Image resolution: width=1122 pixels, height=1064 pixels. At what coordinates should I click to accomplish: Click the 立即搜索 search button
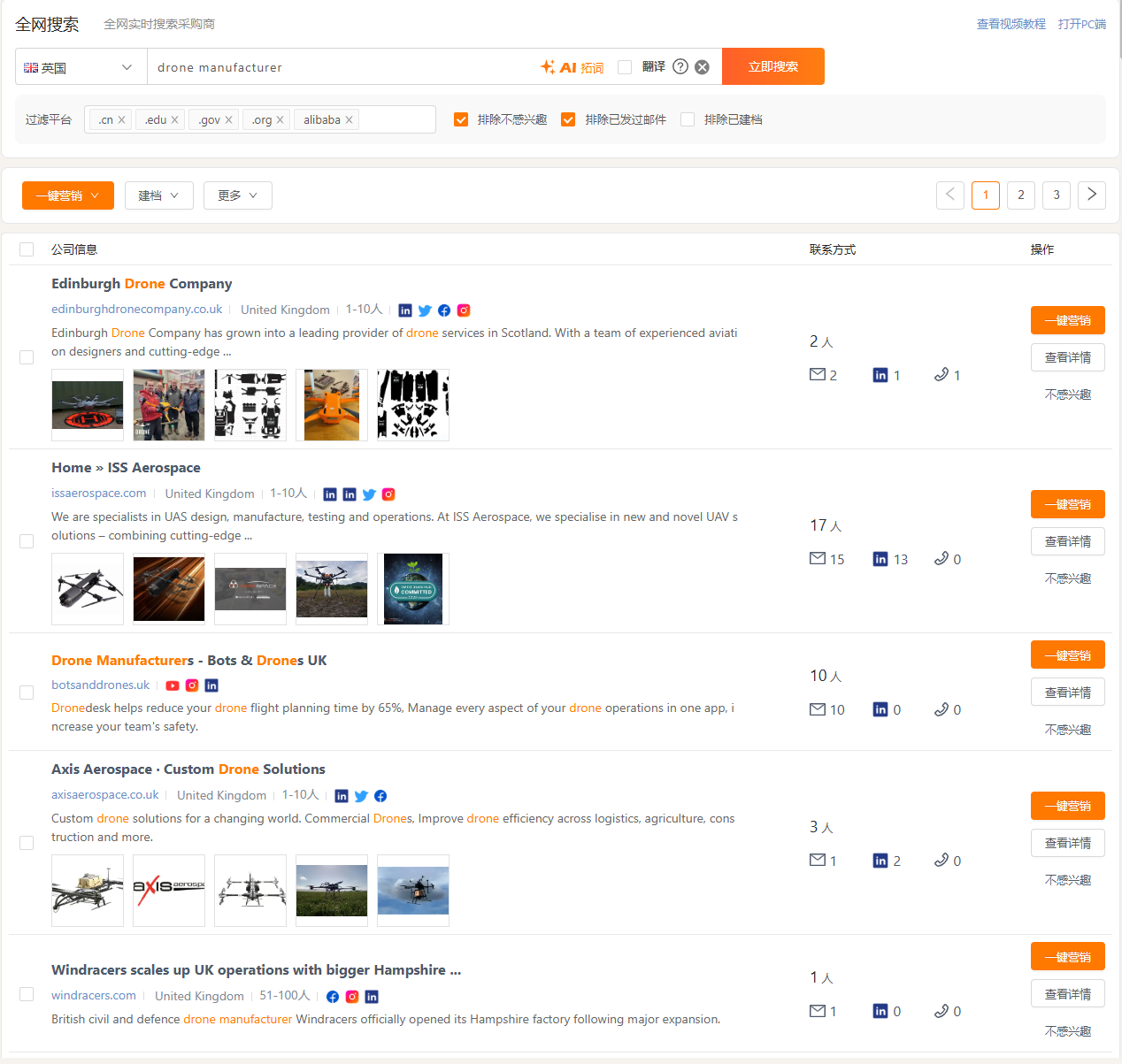tap(773, 66)
